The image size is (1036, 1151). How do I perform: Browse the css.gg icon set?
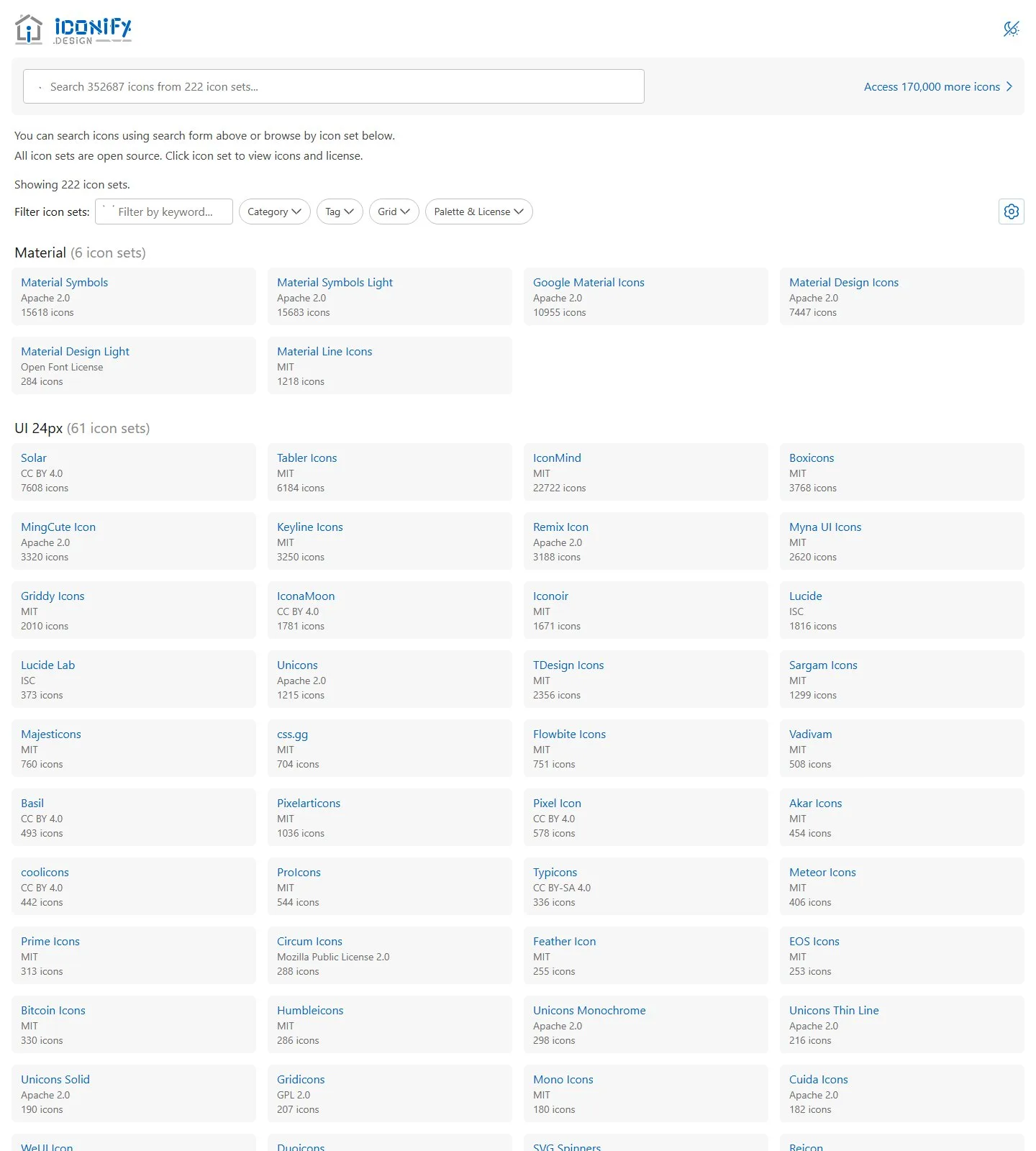click(x=390, y=748)
